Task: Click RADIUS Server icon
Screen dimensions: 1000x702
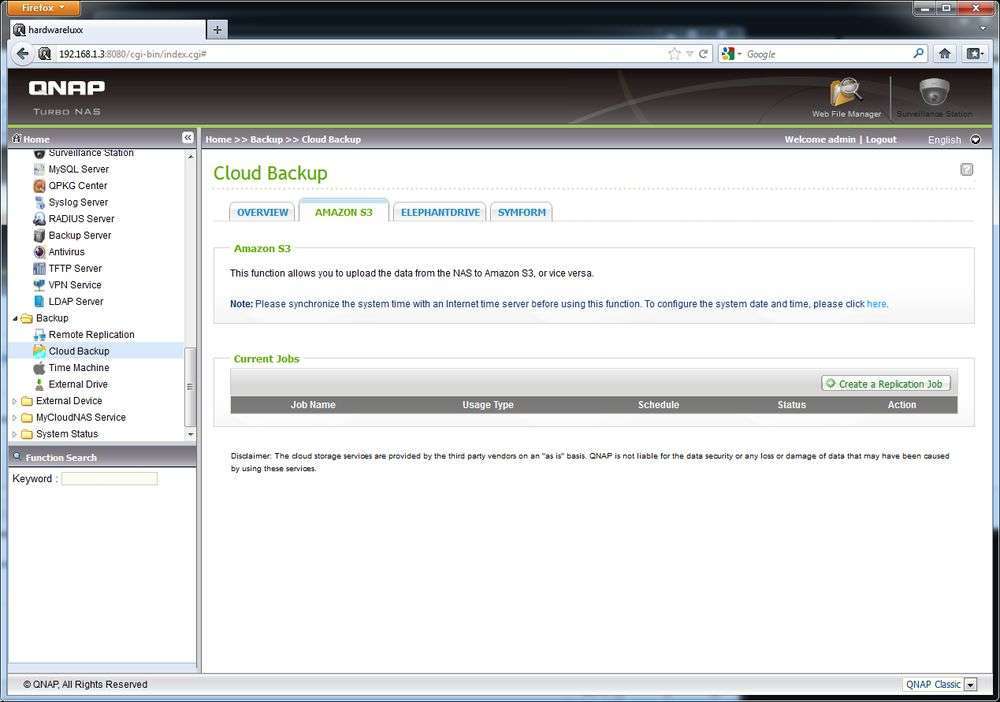Action: 39,219
